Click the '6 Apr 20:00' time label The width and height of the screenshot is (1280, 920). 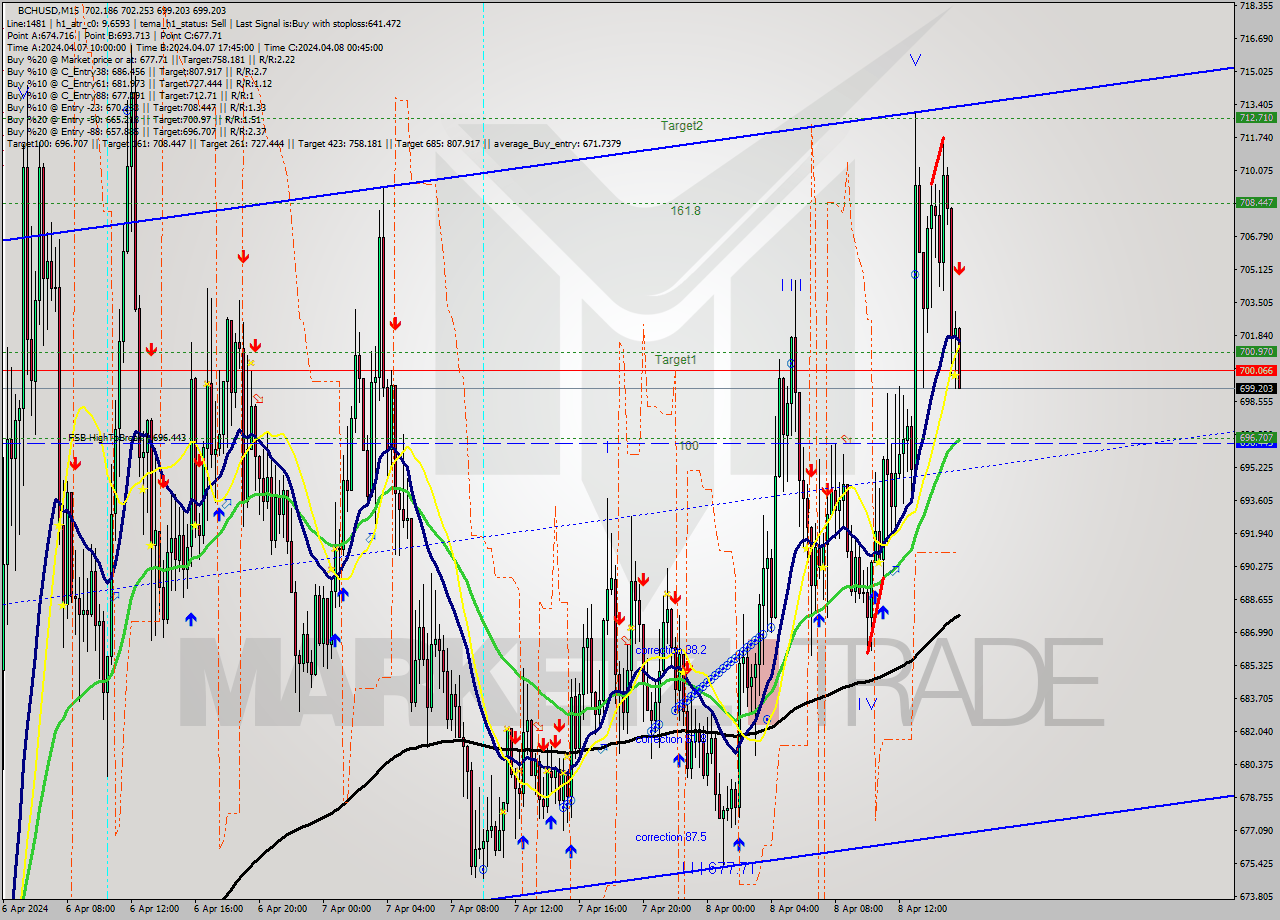pyautogui.click(x=283, y=910)
